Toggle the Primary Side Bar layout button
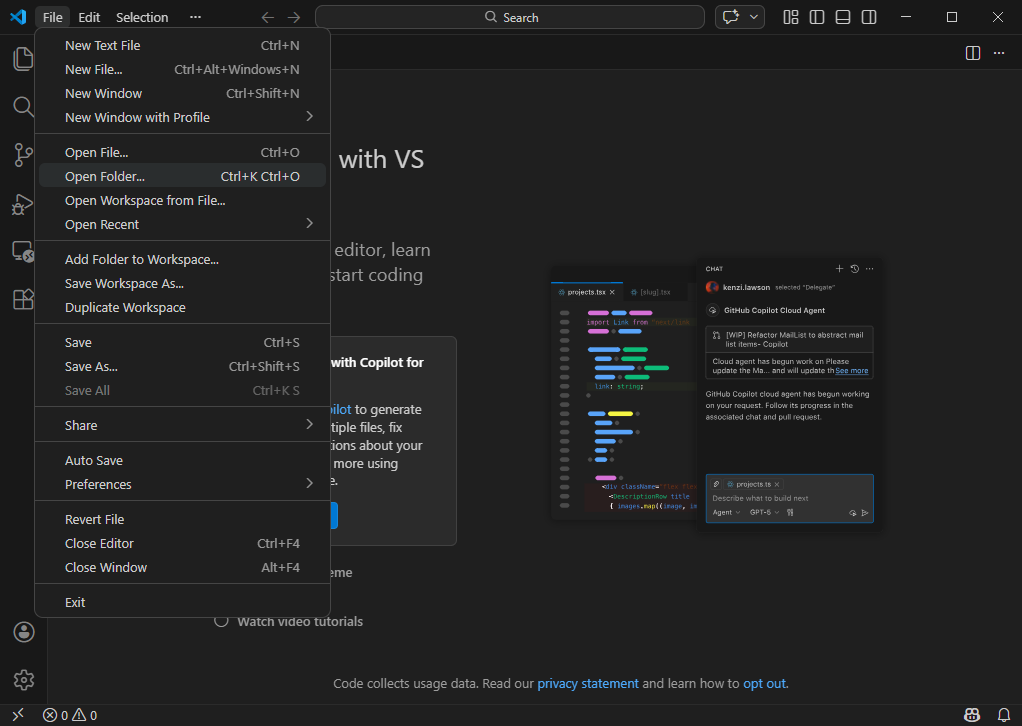This screenshot has width=1022, height=726. (x=817, y=17)
